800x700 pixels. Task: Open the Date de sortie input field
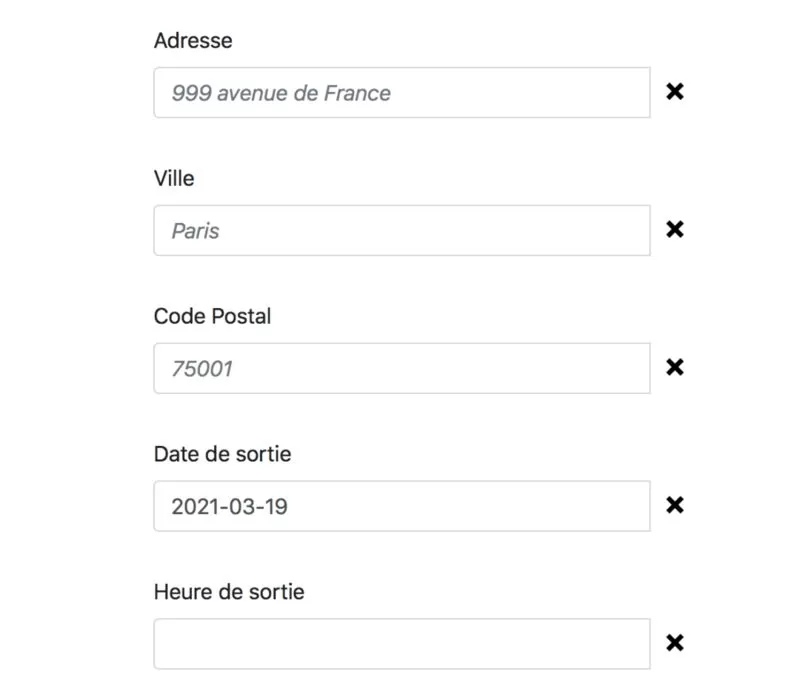pos(402,506)
